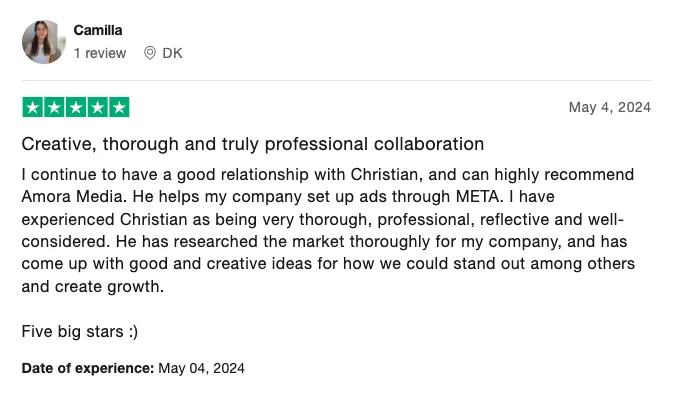Click the fifth green rating star
This screenshot has height=394, width=675.
click(x=119, y=107)
